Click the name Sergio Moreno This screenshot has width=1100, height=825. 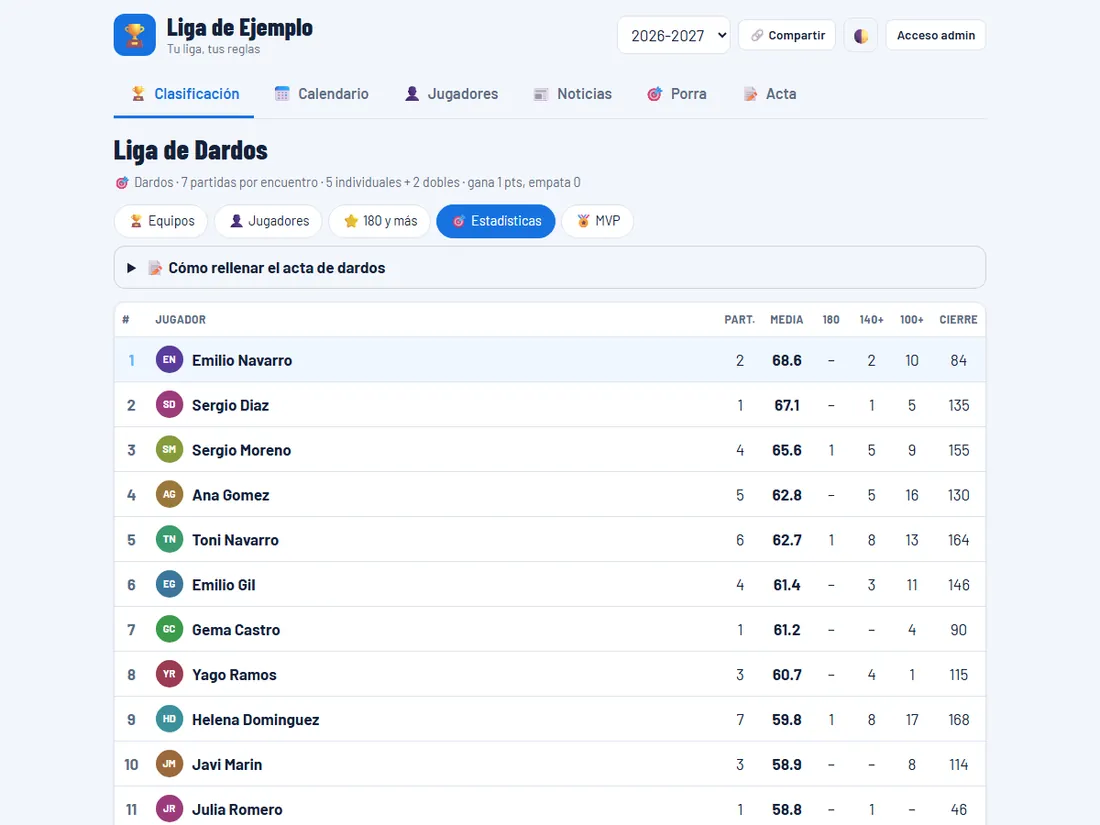tap(241, 450)
